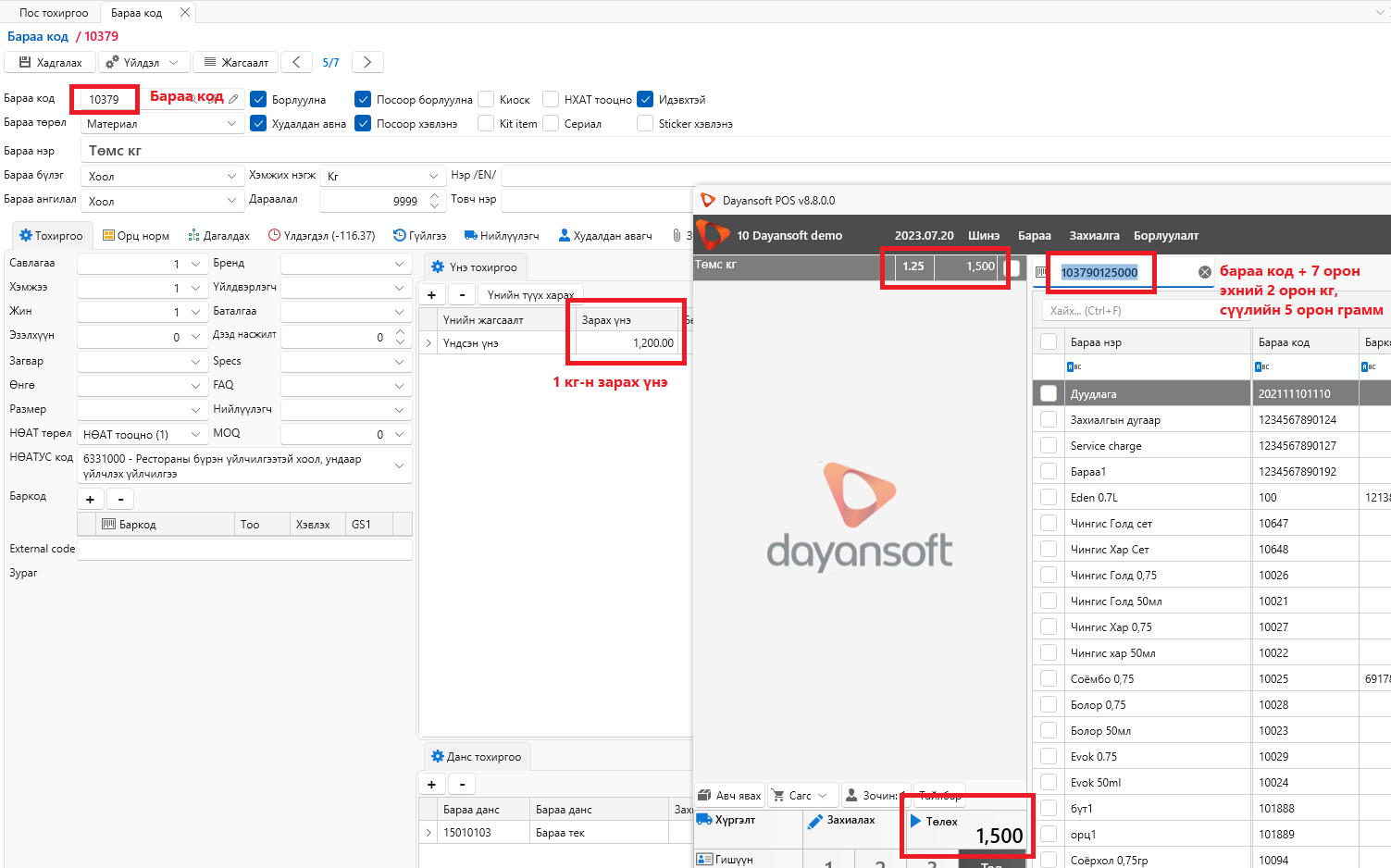
Task: Add a price row under Үнэ тохиргоо
Action: [x=431, y=295]
